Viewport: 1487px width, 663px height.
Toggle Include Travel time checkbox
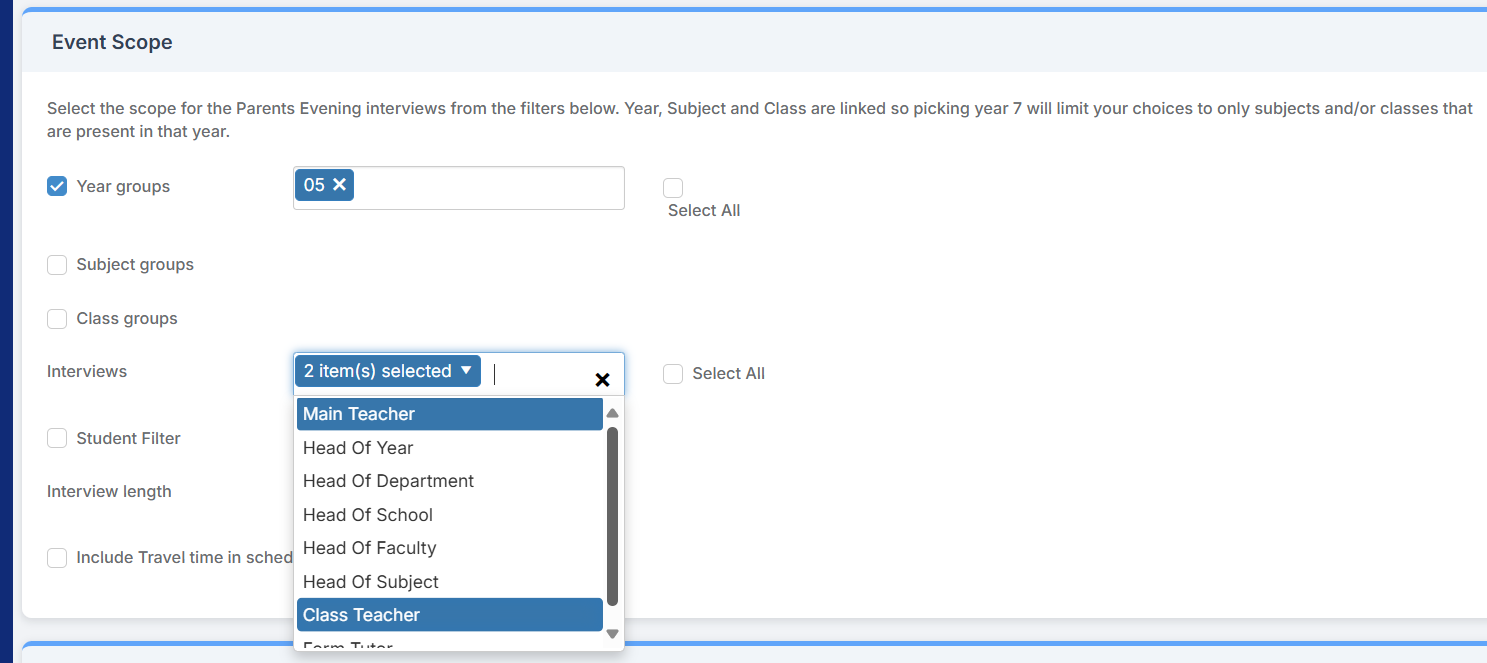point(57,558)
